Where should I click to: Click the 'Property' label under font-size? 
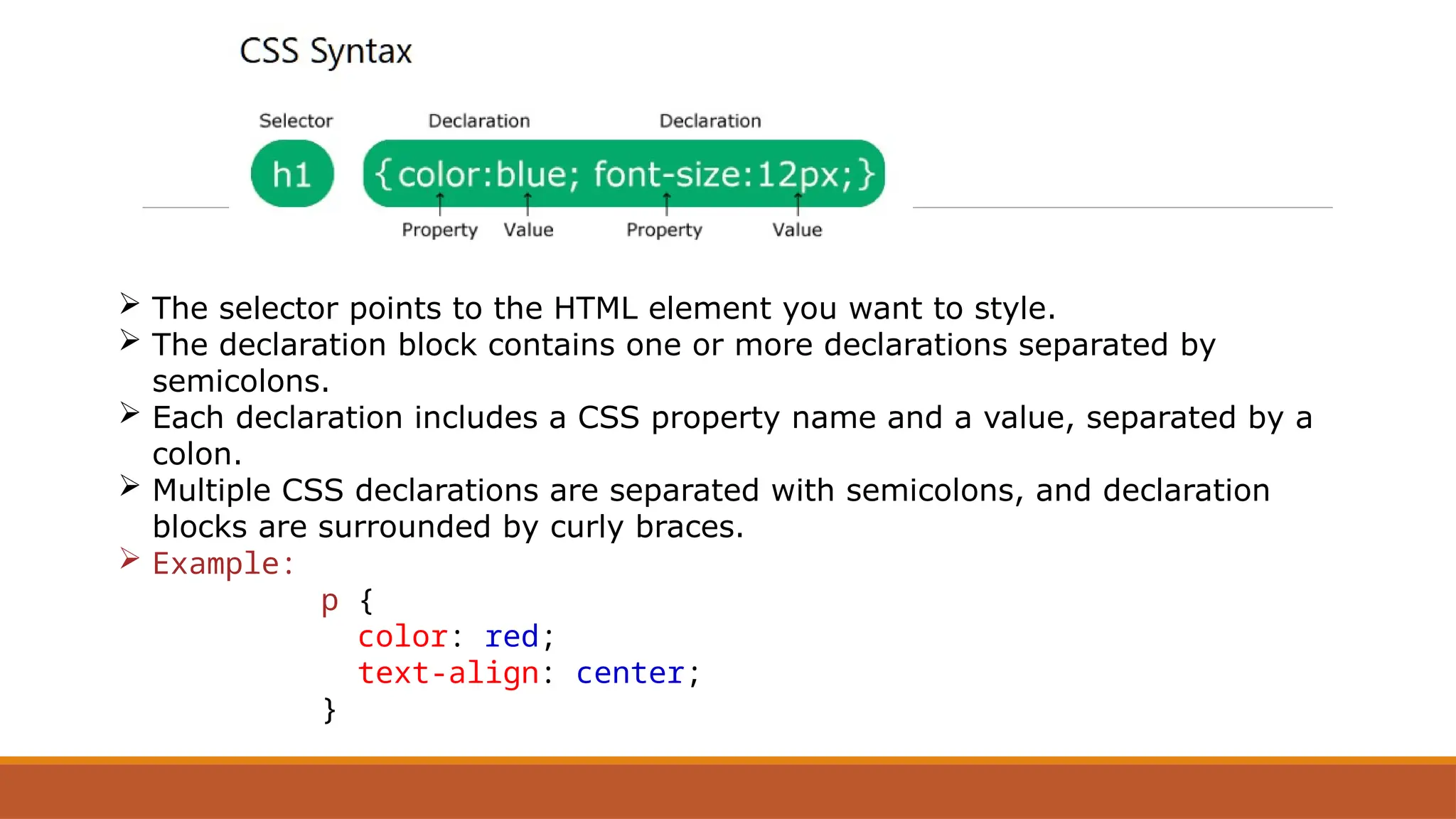coord(664,230)
